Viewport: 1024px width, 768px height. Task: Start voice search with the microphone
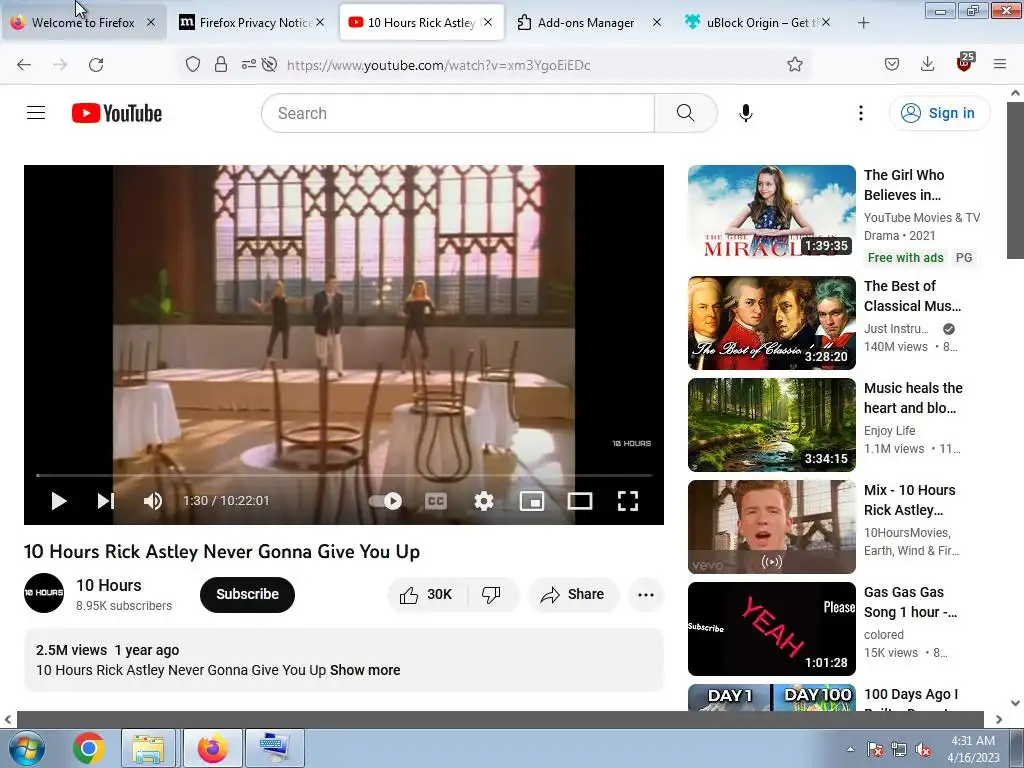746,113
